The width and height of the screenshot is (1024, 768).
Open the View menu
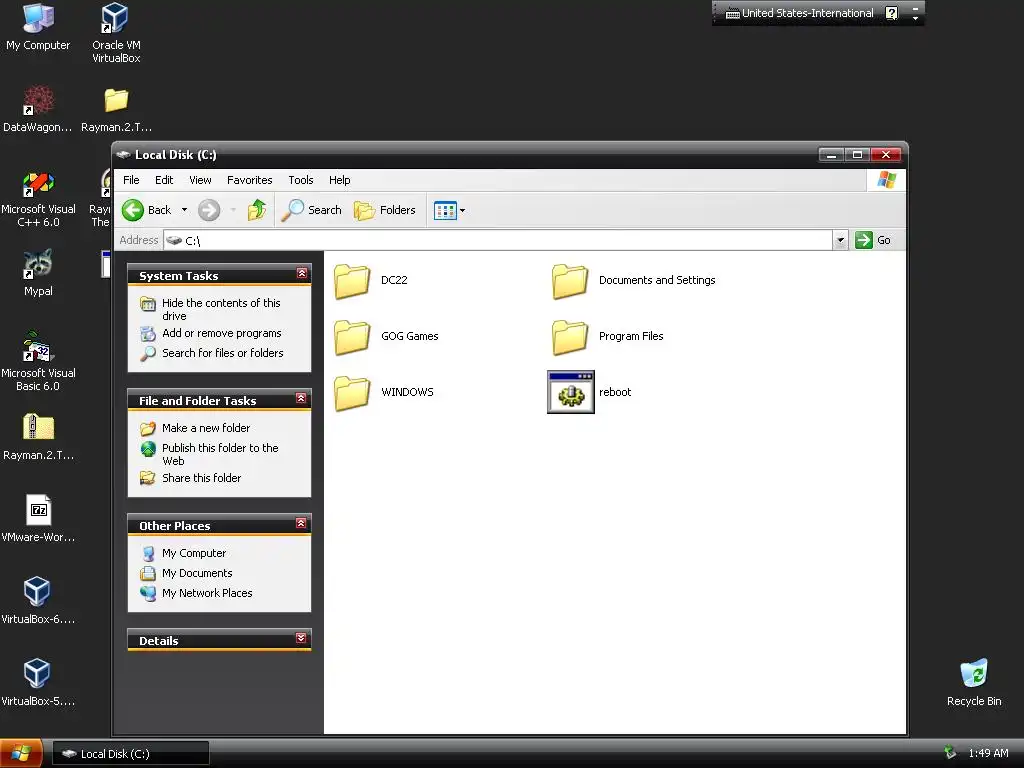pos(200,180)
